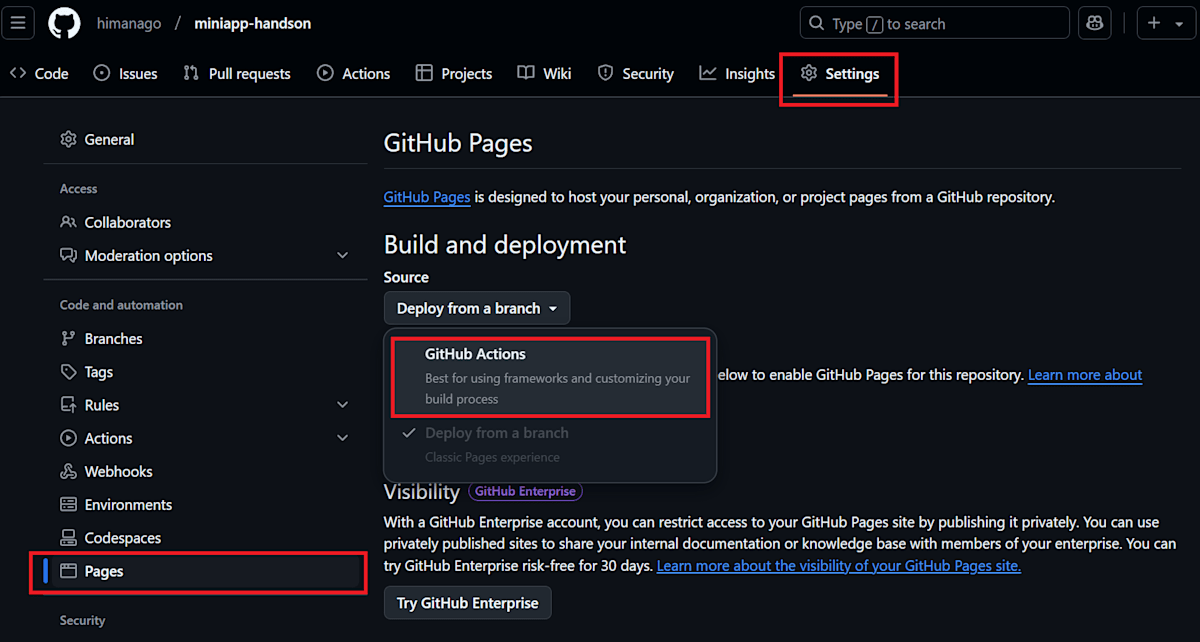Choose Deploy from a branch option
The image size is (1200, 642).
[x=550, y=444]
